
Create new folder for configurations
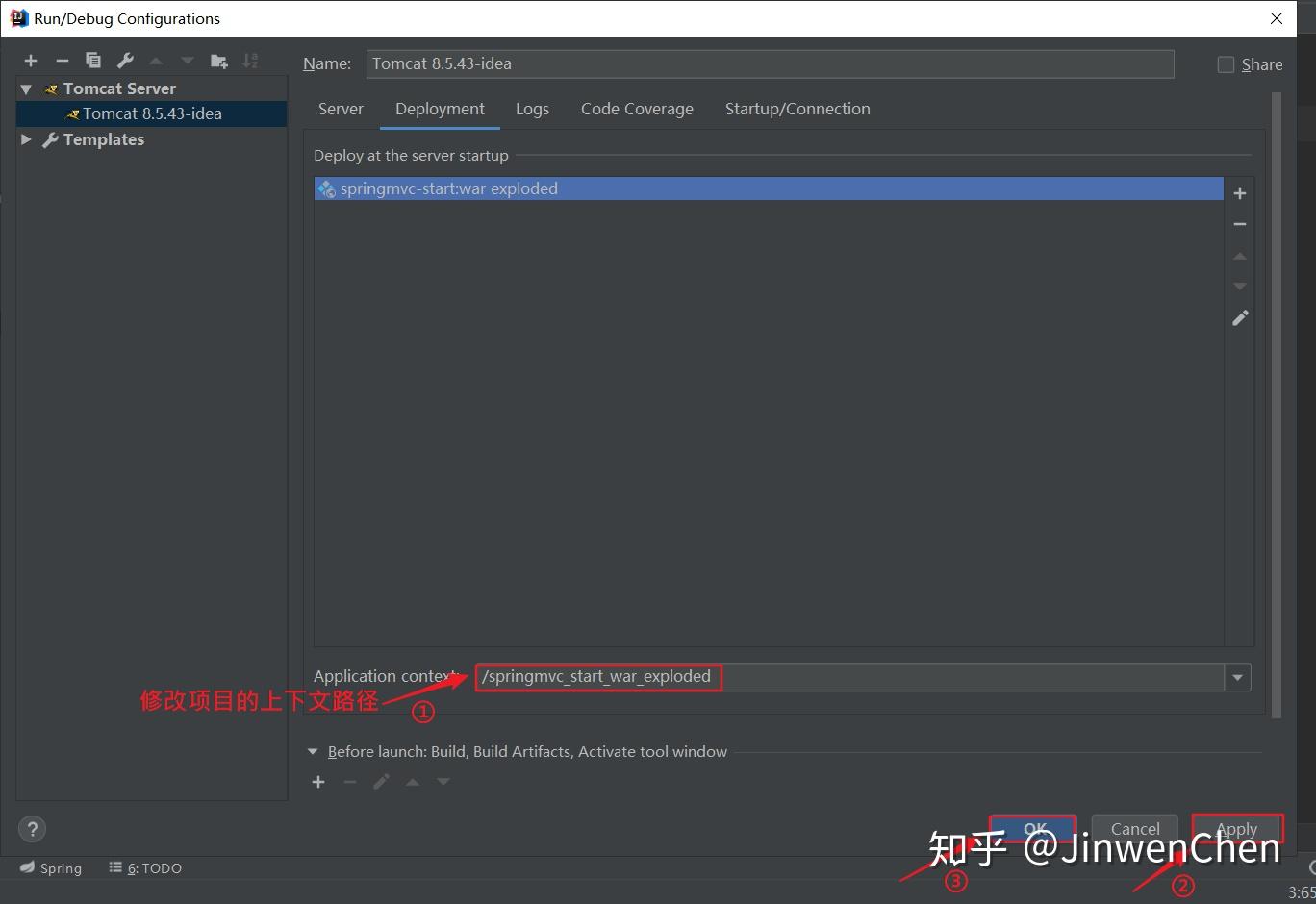(x=219, y=61)
